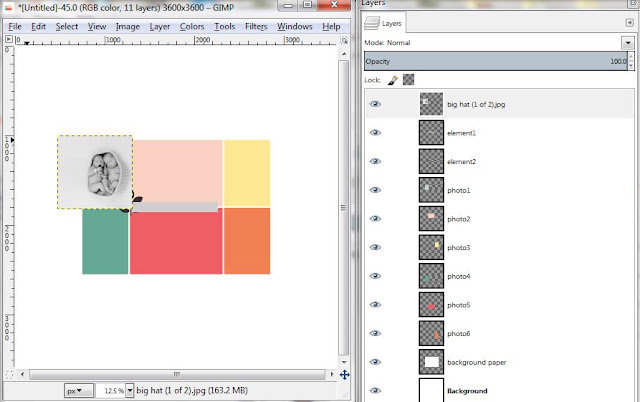This screenshot has height=402, width=640.
Task: Open the layer Mode dropdown
Action: click(x=627, y=42)
